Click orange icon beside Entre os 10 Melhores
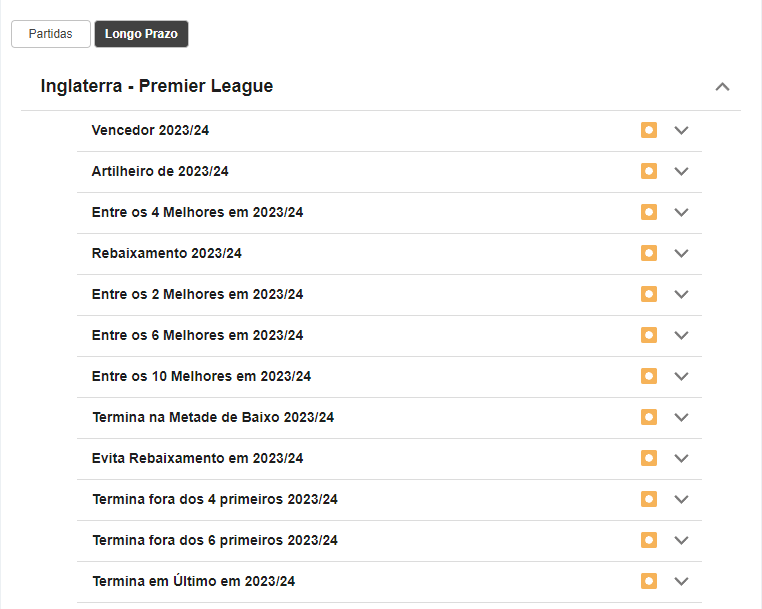Image resolution: width=762 pixels, height=609 pixels. click(649, 376)
